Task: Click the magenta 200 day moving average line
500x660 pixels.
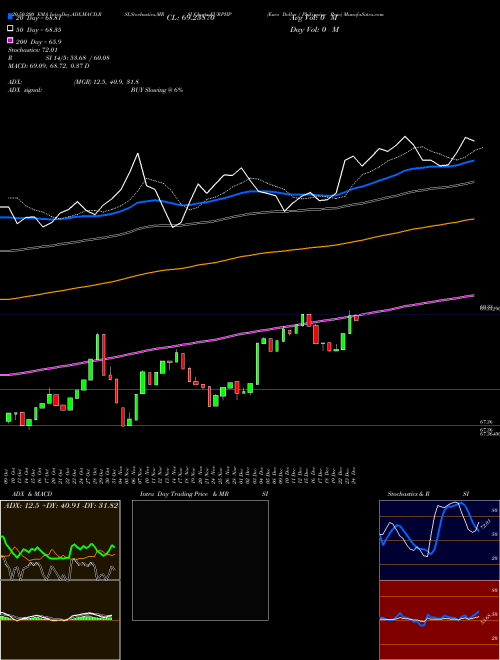Action: tap(236, 334)
